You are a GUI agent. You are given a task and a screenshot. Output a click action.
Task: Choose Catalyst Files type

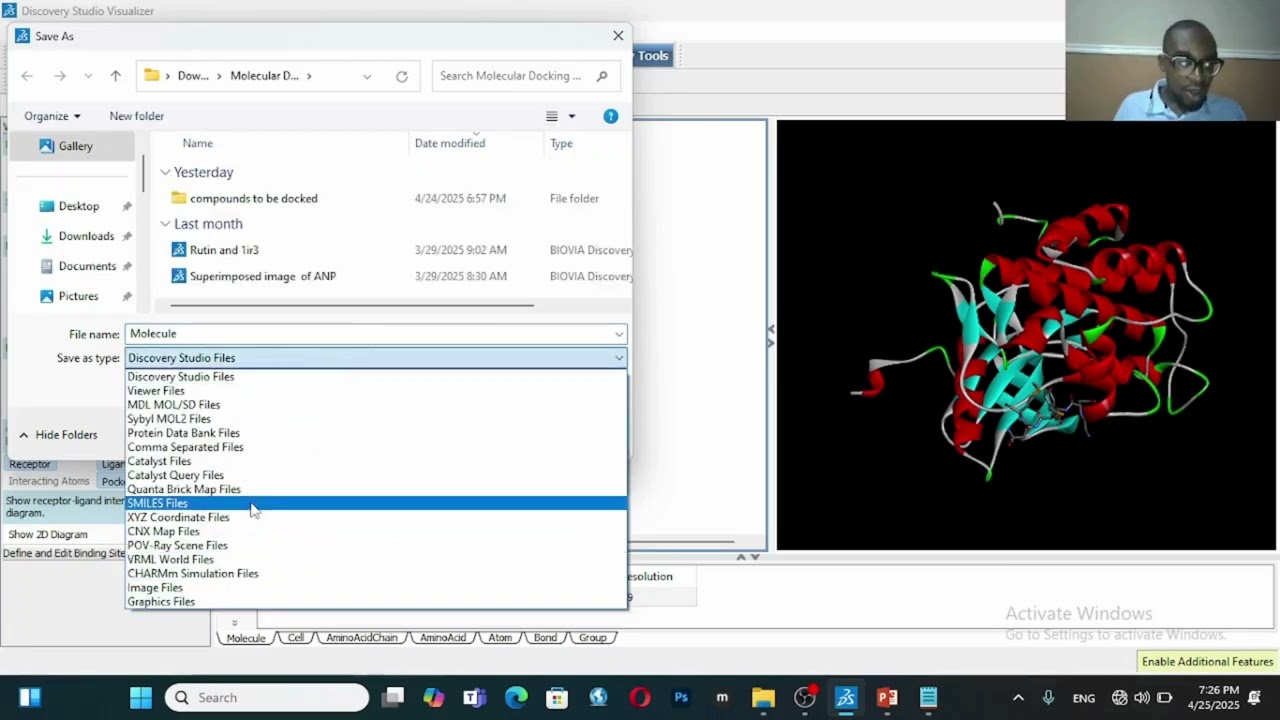click(376, 461)
